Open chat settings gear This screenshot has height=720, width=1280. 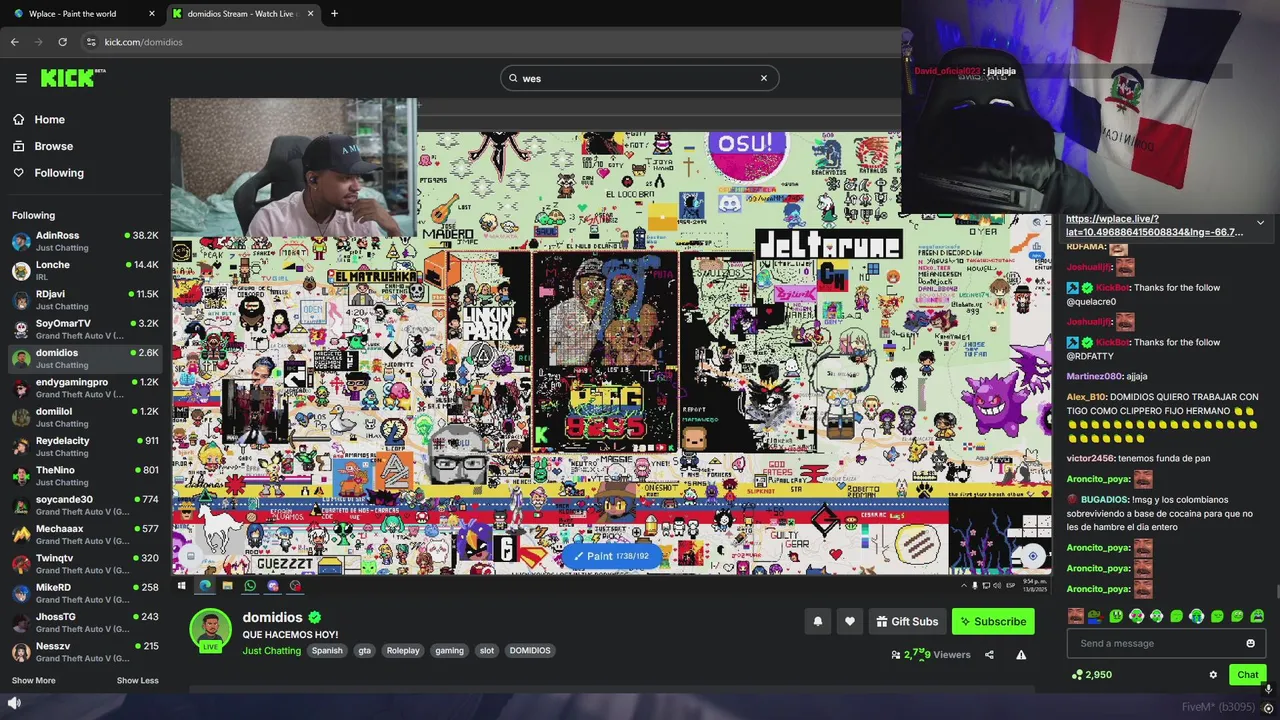[1213, 675]
